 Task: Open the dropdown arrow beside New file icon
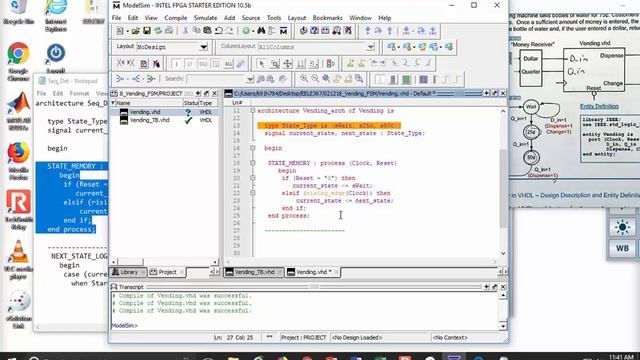(127, 31)
